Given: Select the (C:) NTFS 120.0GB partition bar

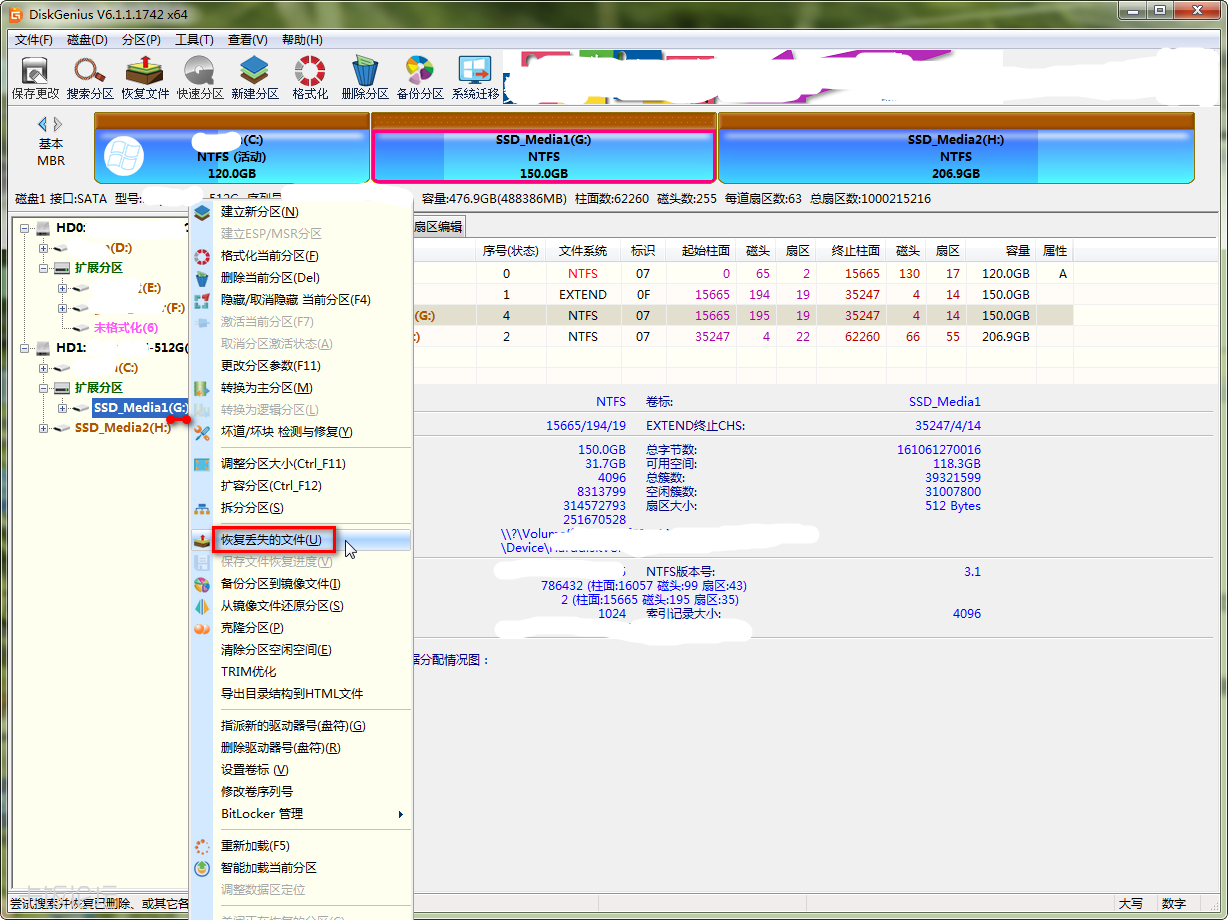Looking at the screenshot, I should coord(232,148).
